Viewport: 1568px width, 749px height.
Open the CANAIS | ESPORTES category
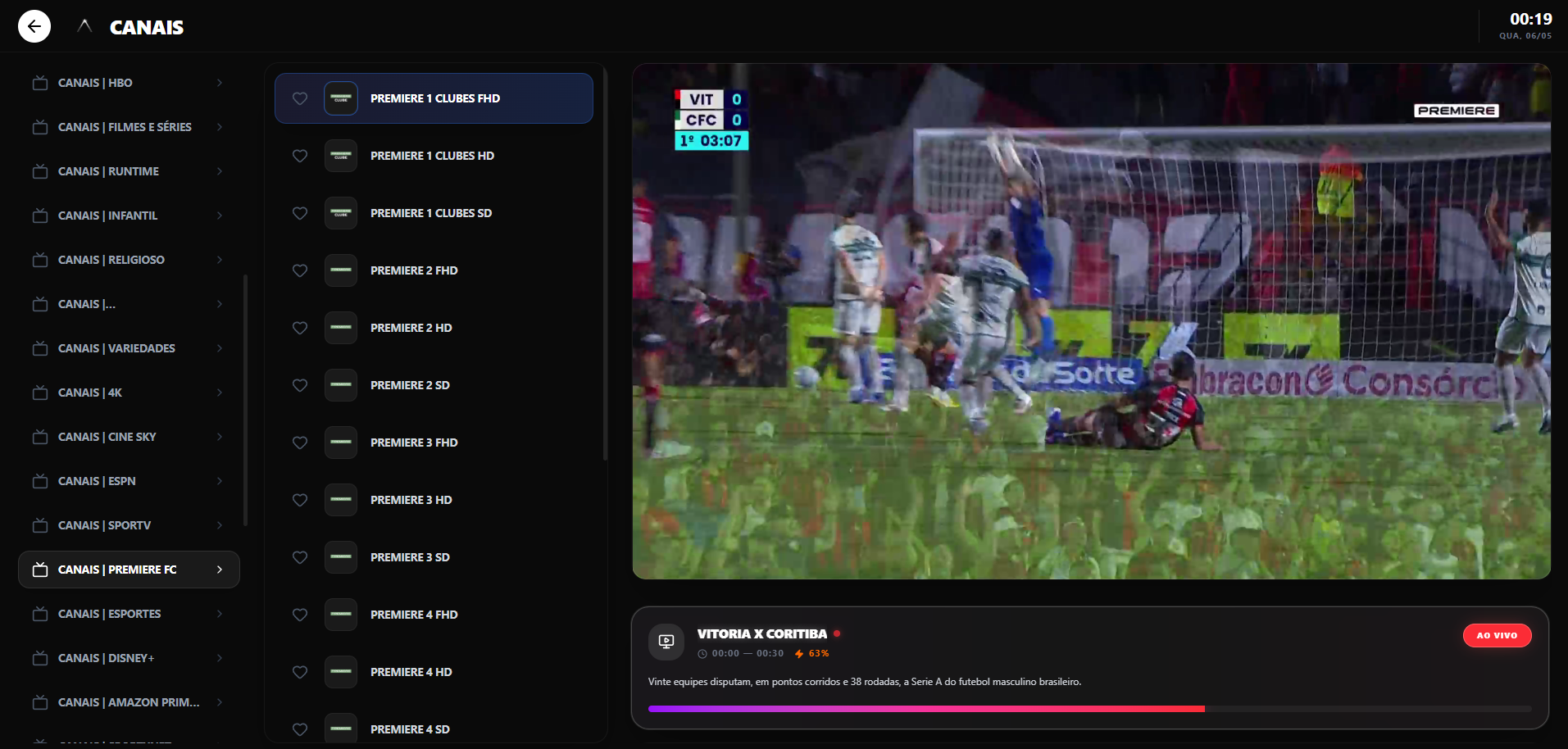pos(129,614)
